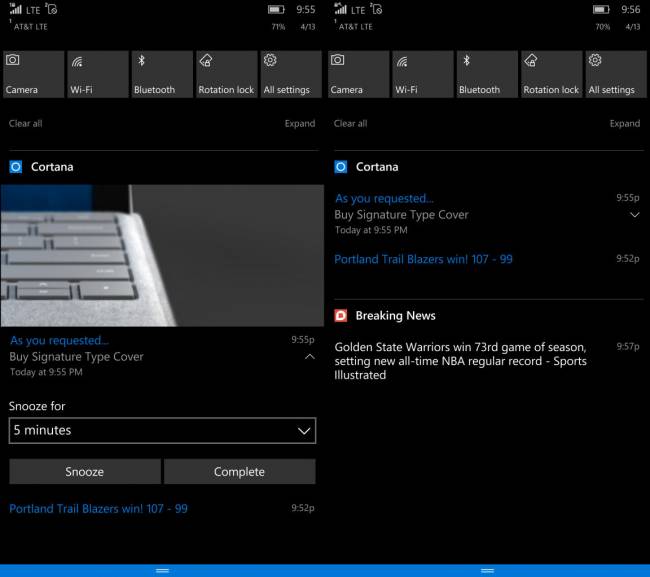This screenshot has height=577, width=650.
Task: Toggle Bluetooth quick action in left screen
Action: [162, 74]
